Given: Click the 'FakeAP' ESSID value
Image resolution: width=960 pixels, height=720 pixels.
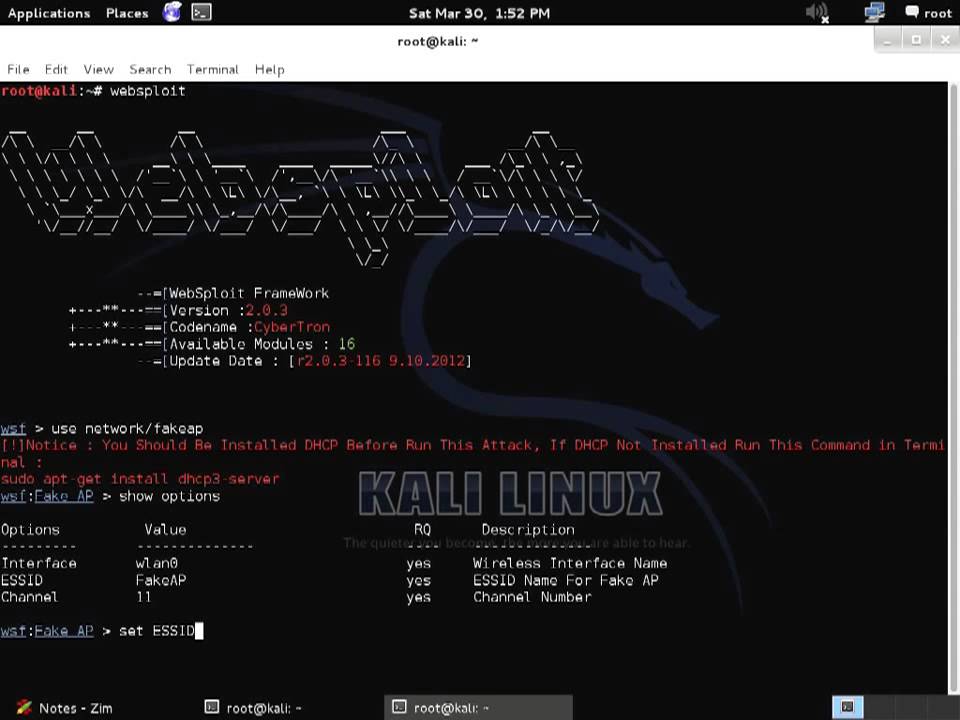Looking at the screenshot, I should point(160,580).
